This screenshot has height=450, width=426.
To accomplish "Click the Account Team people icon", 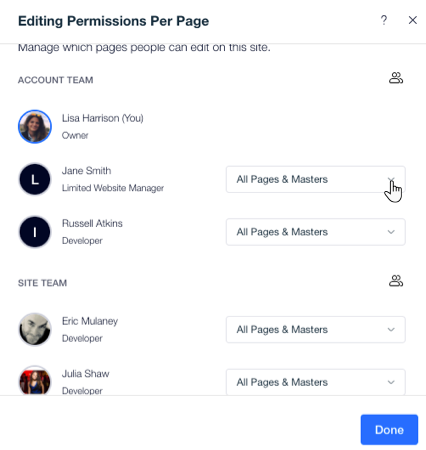I will (x=396, y=78).
